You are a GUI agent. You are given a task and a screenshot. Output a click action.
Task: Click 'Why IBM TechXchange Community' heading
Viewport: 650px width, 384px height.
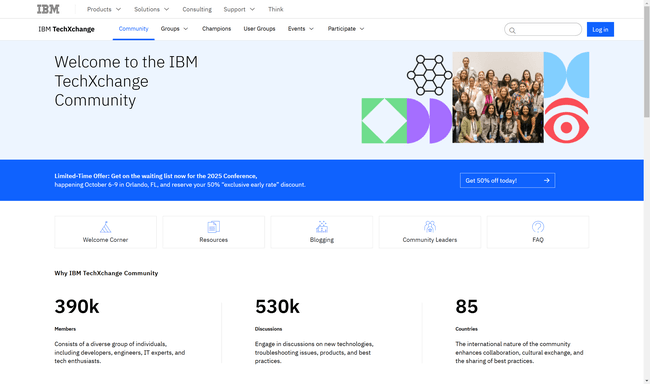106,273
